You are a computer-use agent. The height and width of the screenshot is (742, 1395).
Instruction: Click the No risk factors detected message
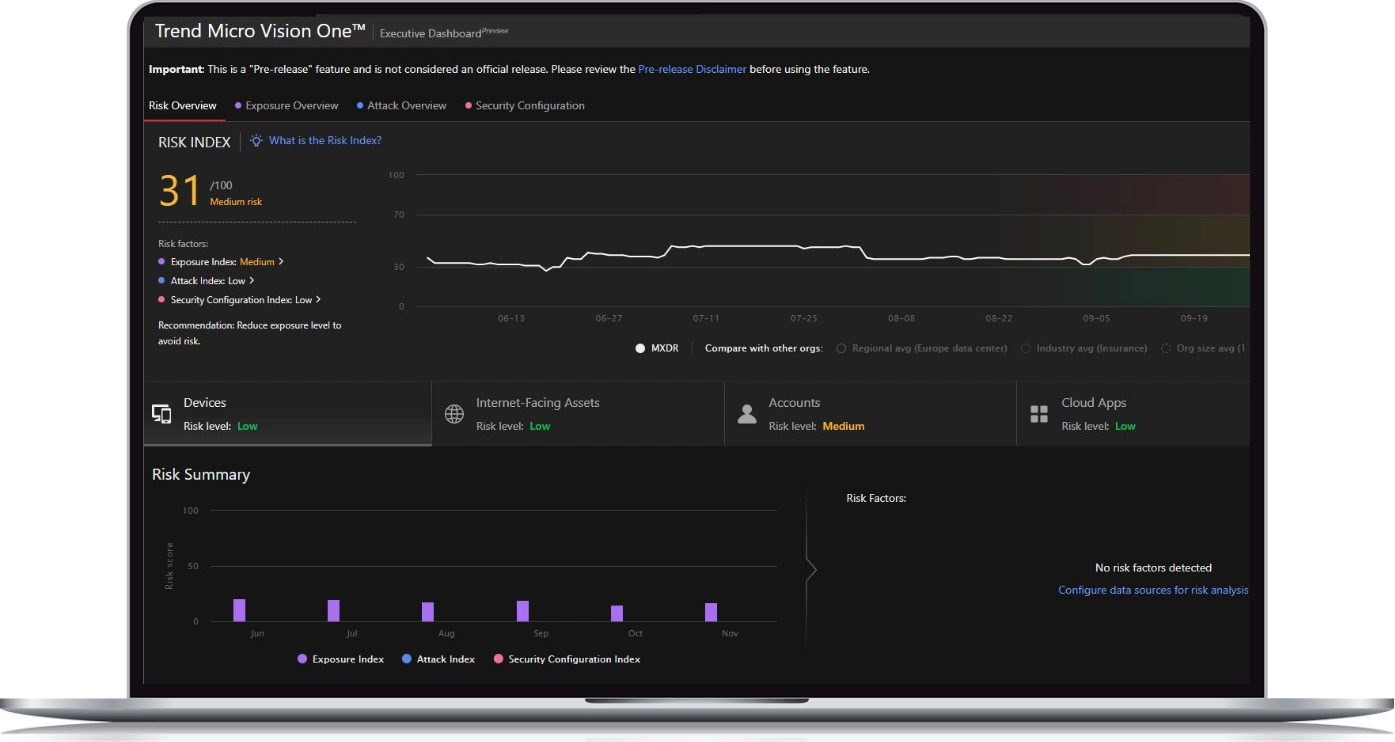tap(1153, 568)
